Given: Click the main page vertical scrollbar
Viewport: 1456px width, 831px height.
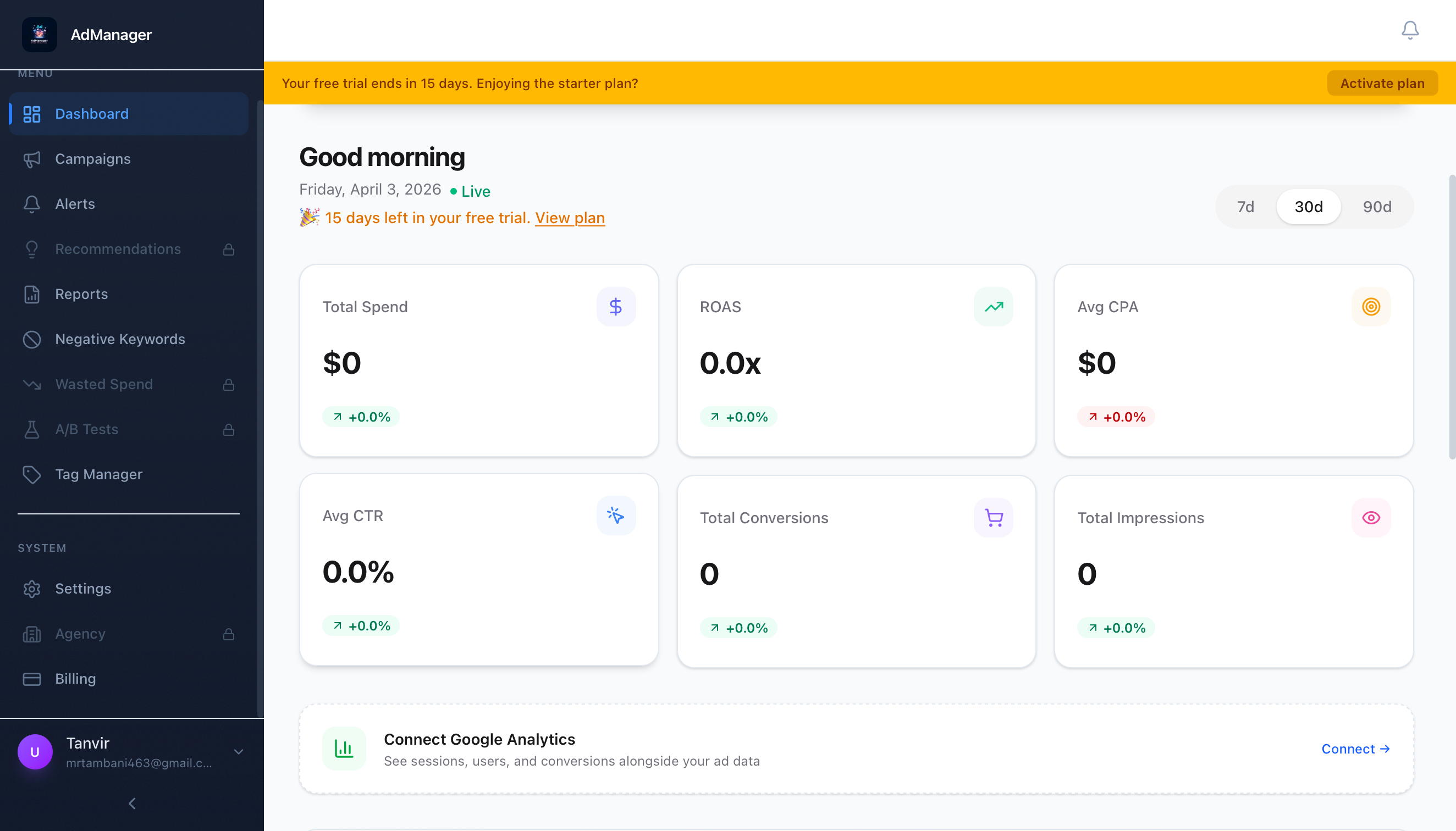Looking at the screenshot, I should [x=1452, y=317].
